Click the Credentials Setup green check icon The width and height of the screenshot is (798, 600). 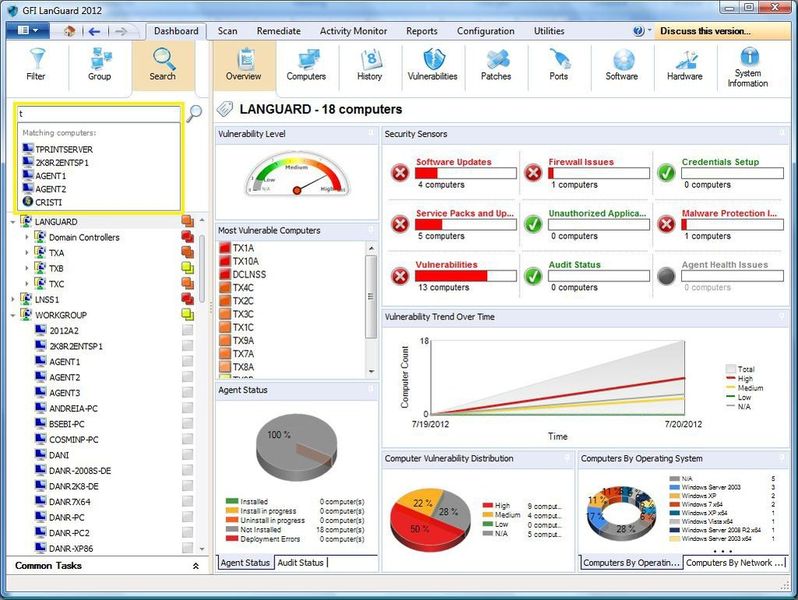[666, 173]
